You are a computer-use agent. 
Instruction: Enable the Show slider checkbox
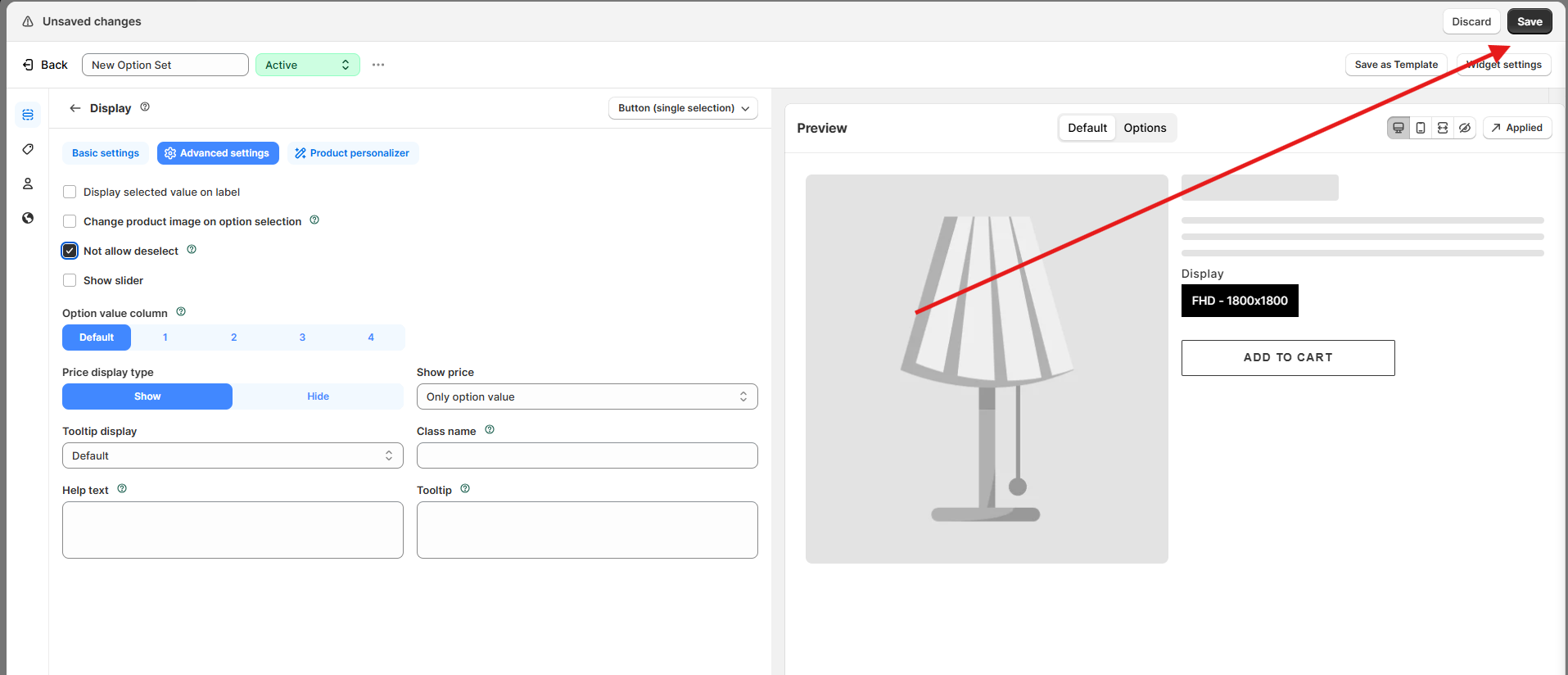pos(70,281)
